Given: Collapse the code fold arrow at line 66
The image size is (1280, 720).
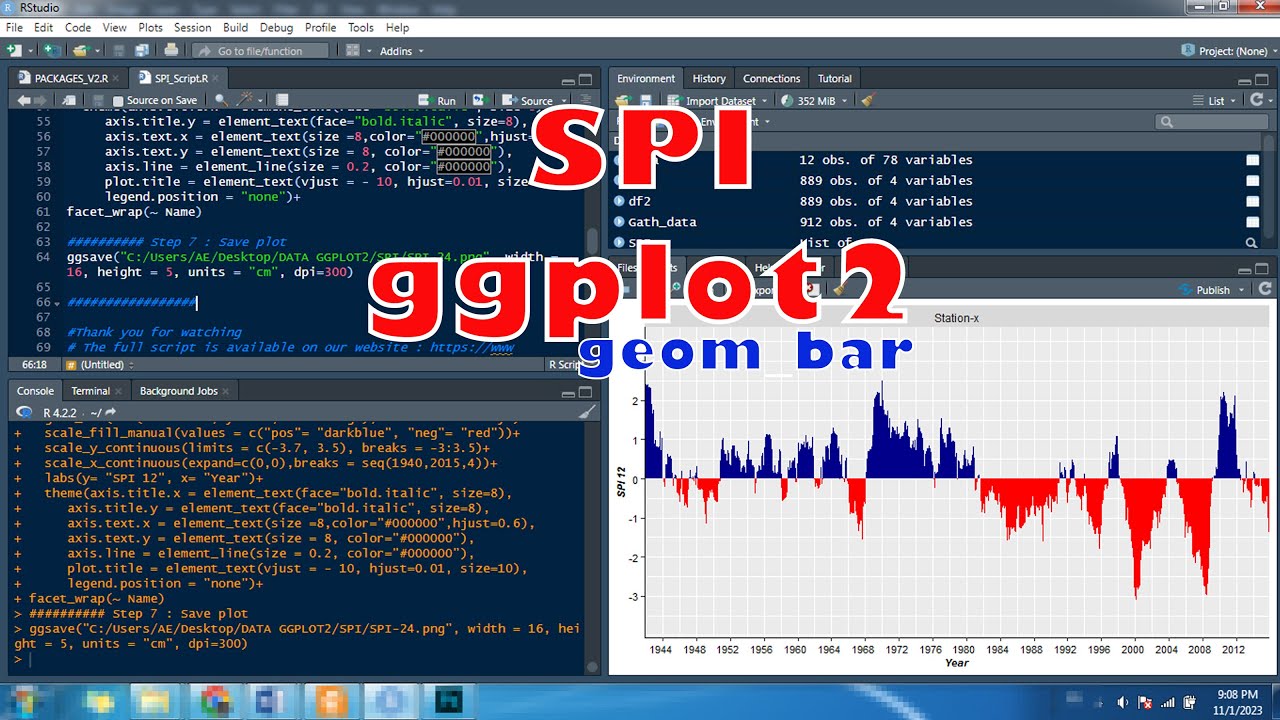Looking at the screenshot, I should [57, 303].
